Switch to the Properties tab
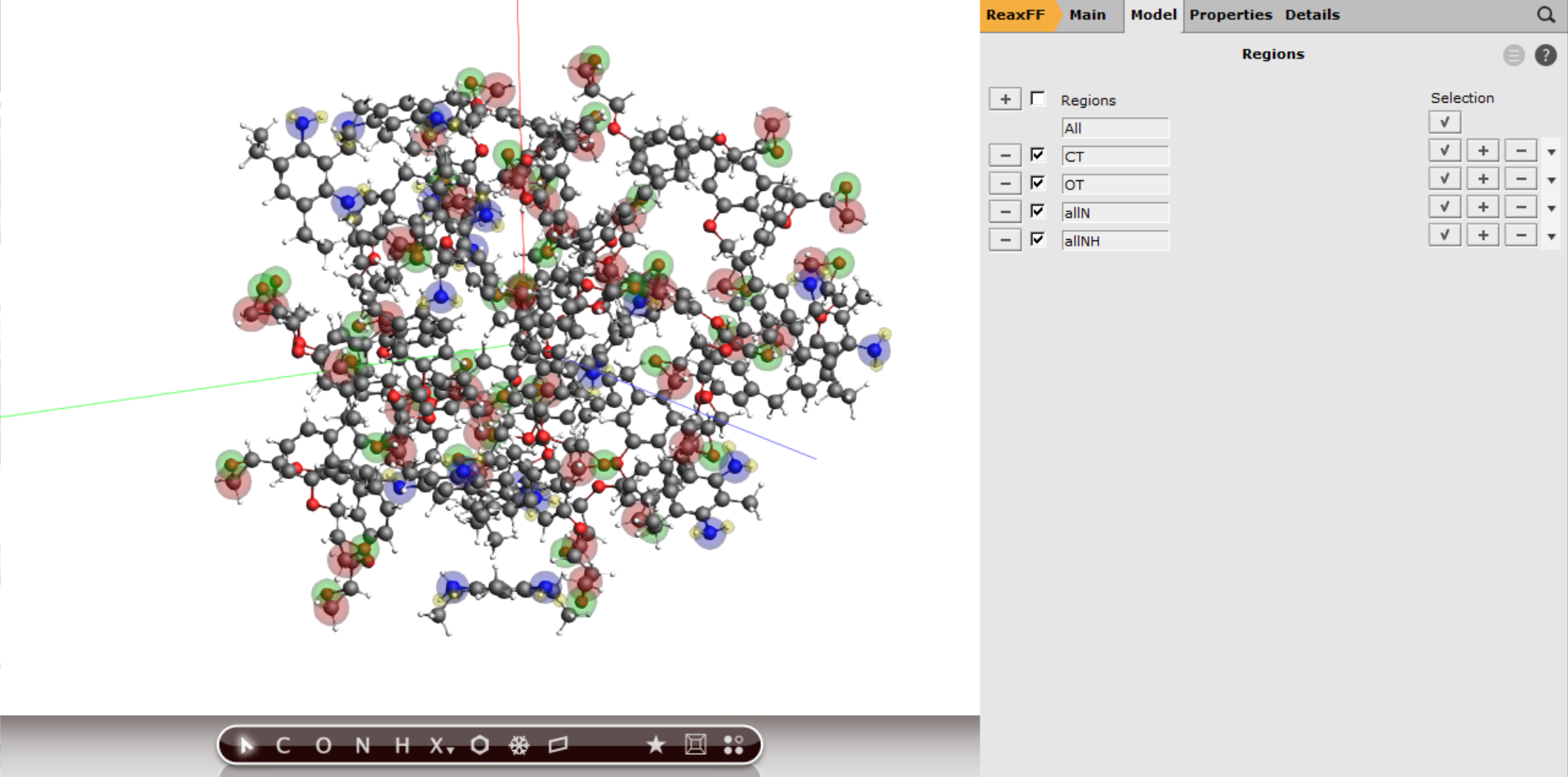The height and width of the screenshot is (777, 1568). 1230,15
